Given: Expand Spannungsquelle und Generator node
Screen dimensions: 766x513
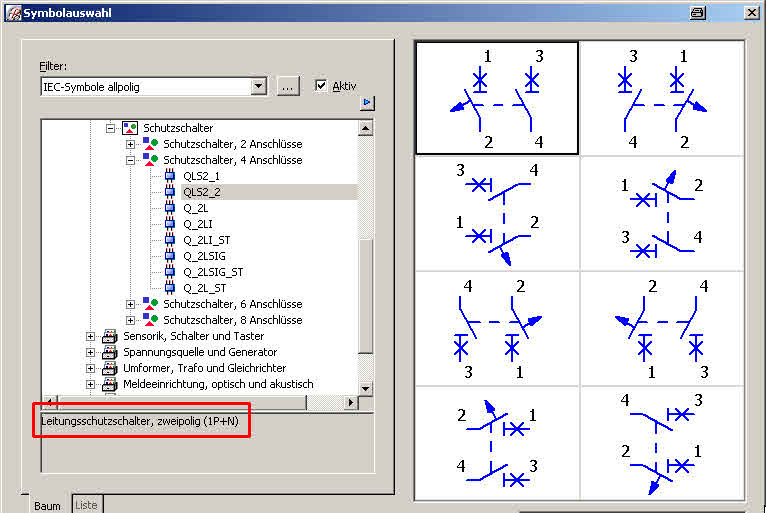Looking at the screenshot, I should click(90, 352).
